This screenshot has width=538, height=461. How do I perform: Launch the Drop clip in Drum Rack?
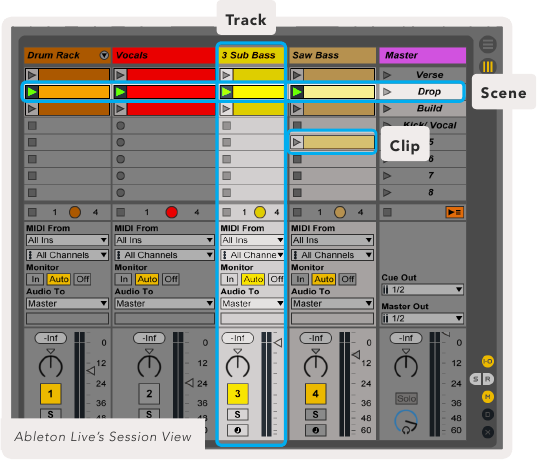(x=32, y=92)
